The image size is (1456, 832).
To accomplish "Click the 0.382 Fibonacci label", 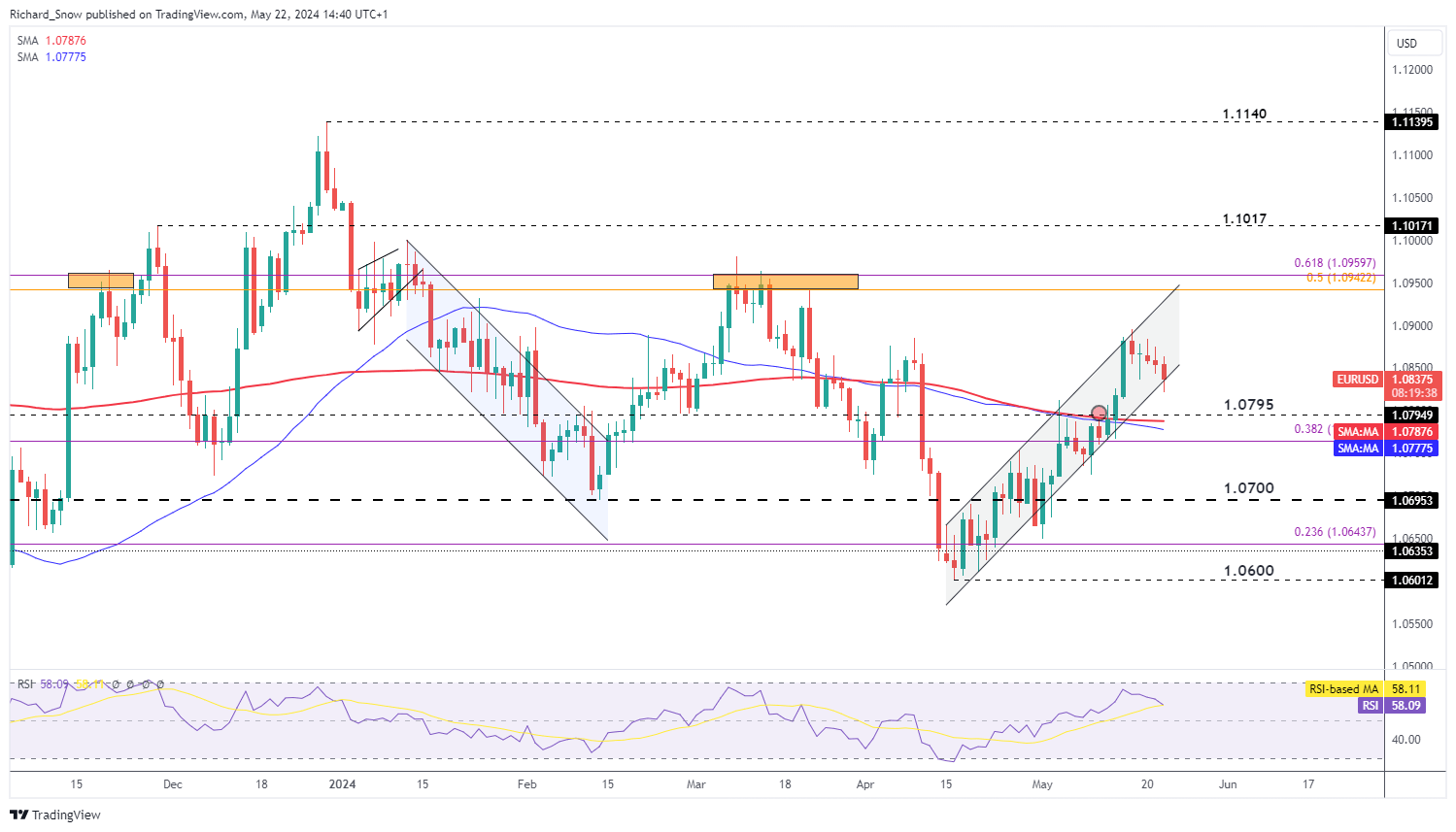I will click(1312, 429).
